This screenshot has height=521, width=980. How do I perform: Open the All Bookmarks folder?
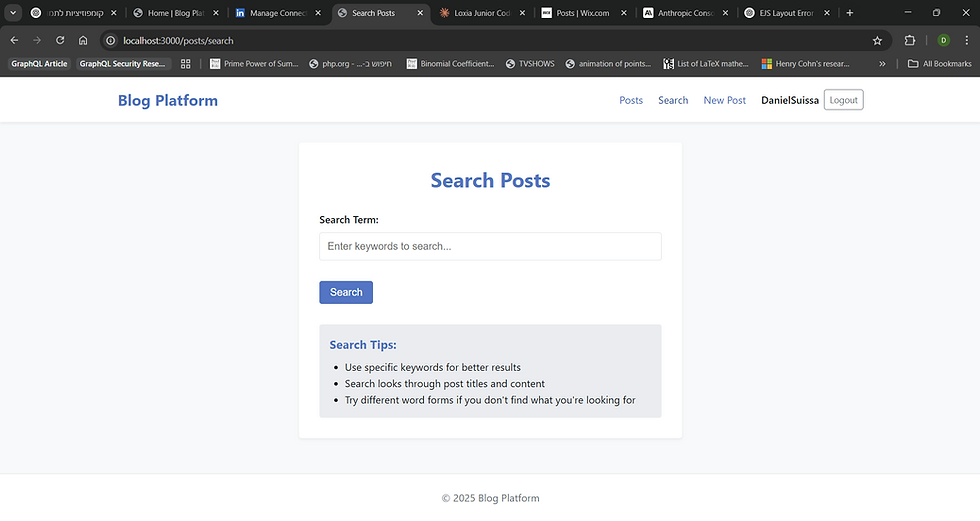tap(939, 64)
